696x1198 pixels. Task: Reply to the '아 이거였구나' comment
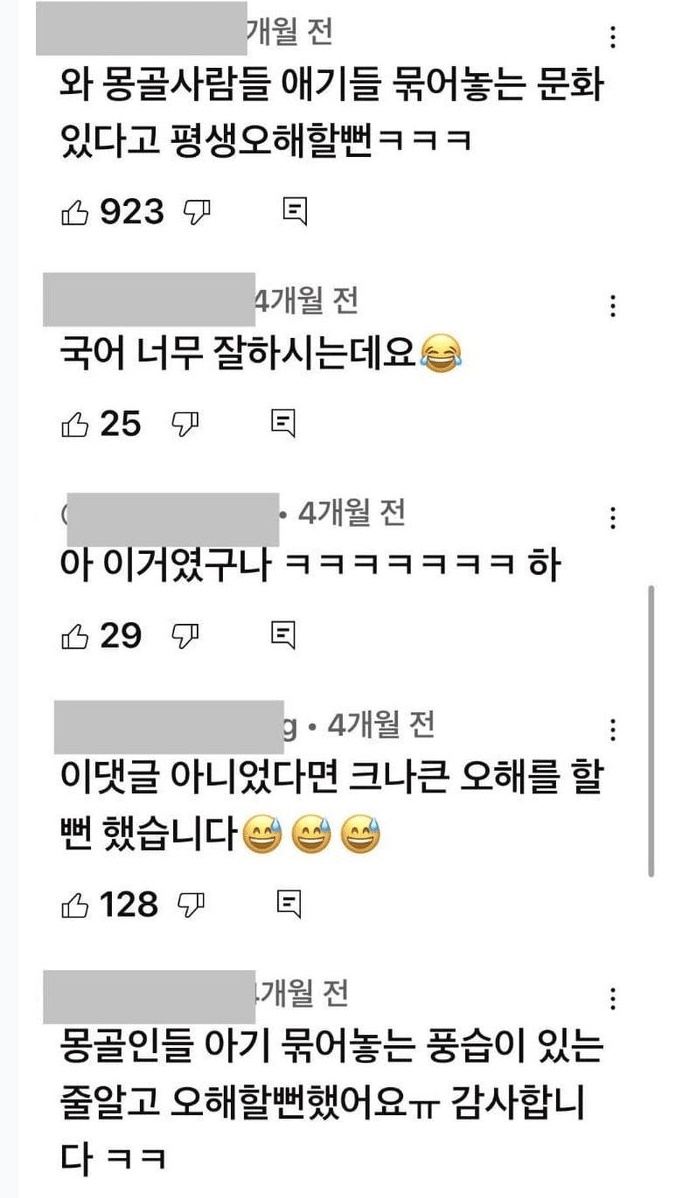[283, 634]
